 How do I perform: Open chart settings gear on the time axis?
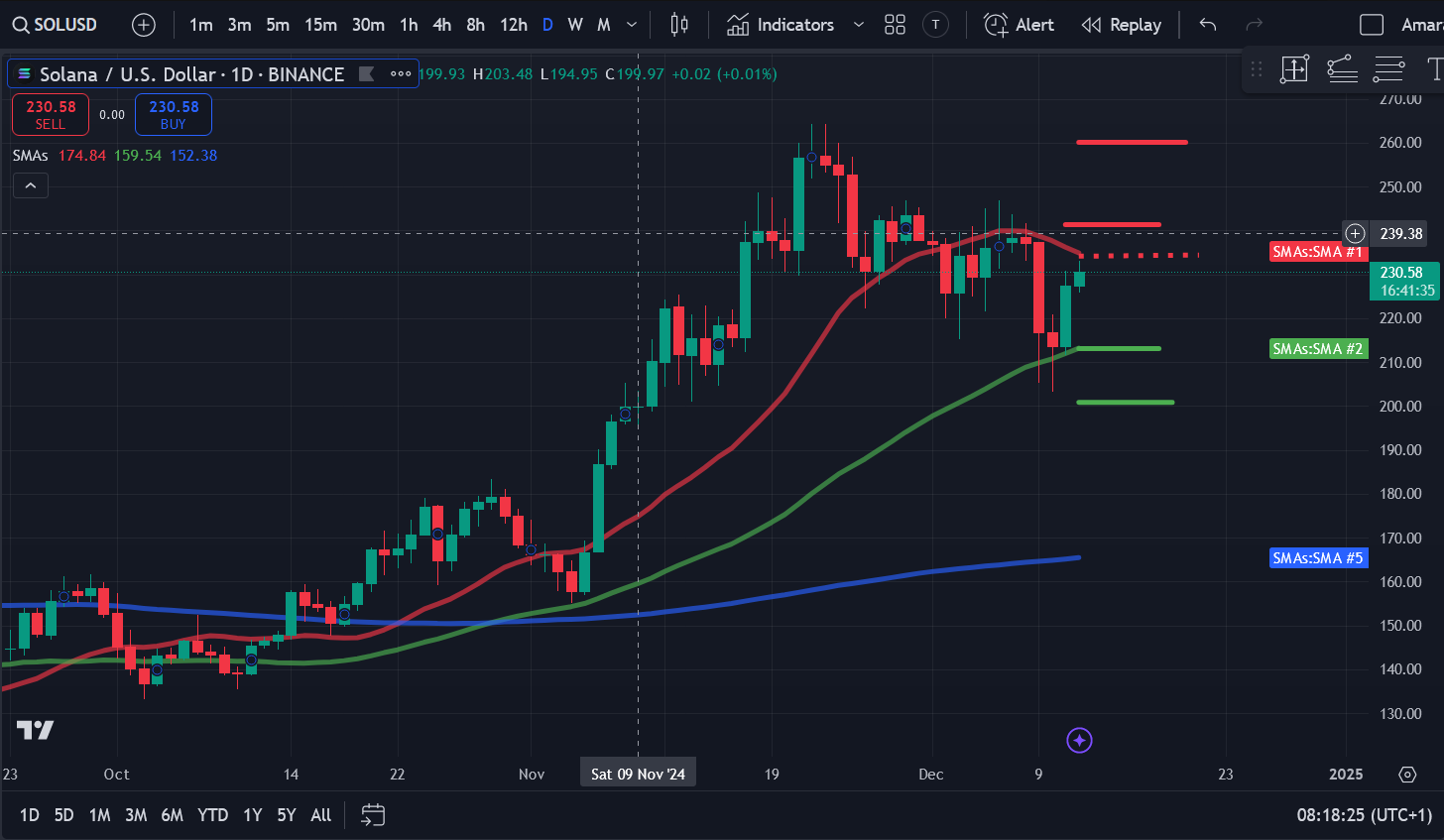(1407, 775)
